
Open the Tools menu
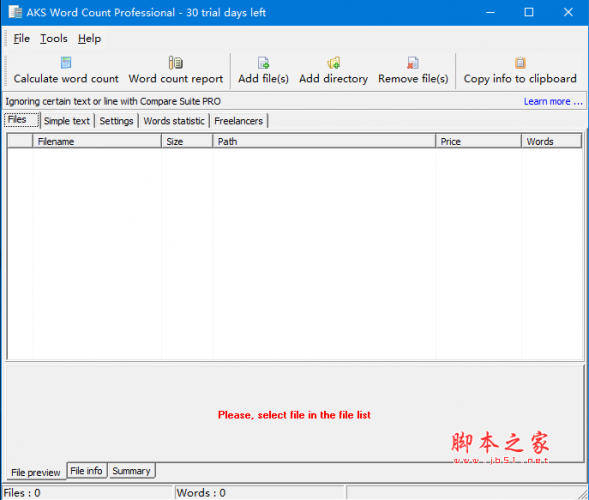(54, 38)
